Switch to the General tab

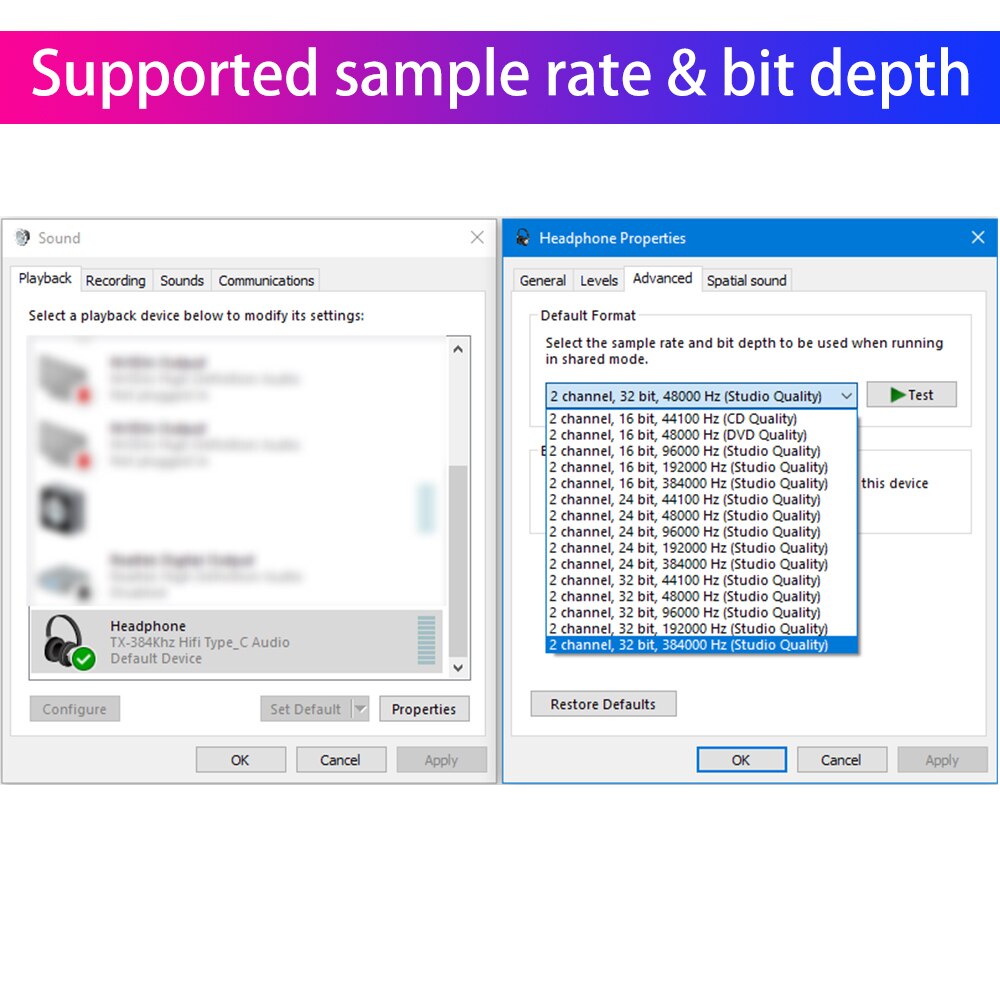click(x=543, y=281)
